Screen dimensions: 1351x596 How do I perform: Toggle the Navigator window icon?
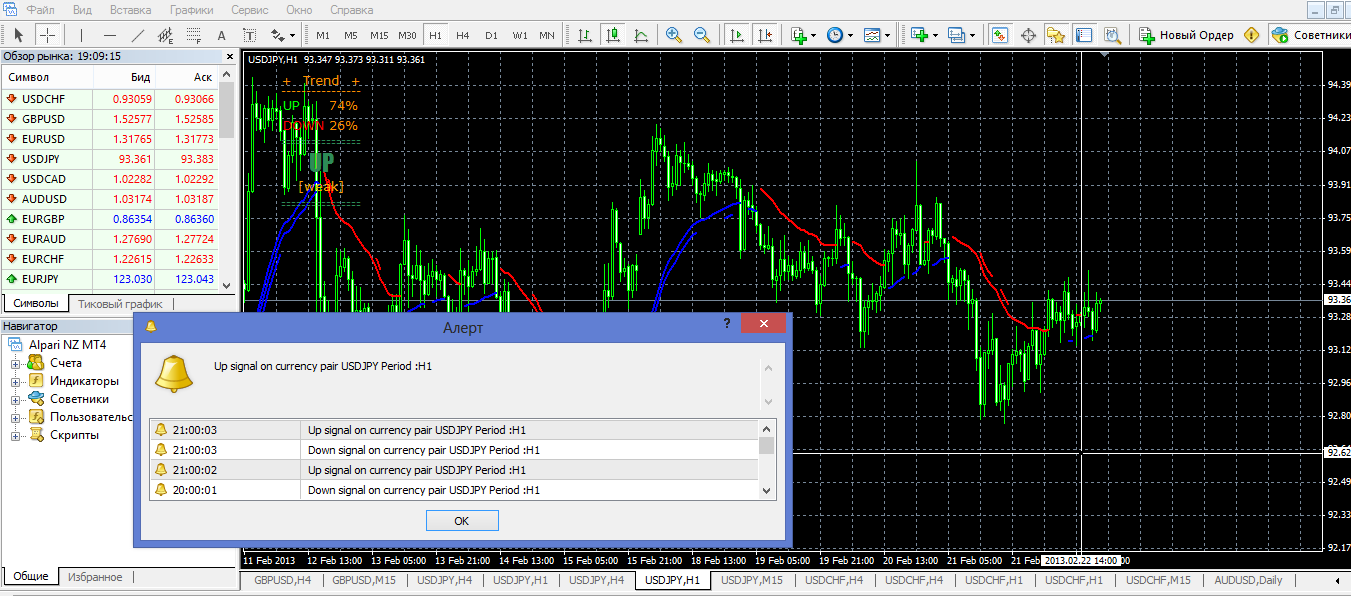pyautogui.click(x=1056, y=35)
